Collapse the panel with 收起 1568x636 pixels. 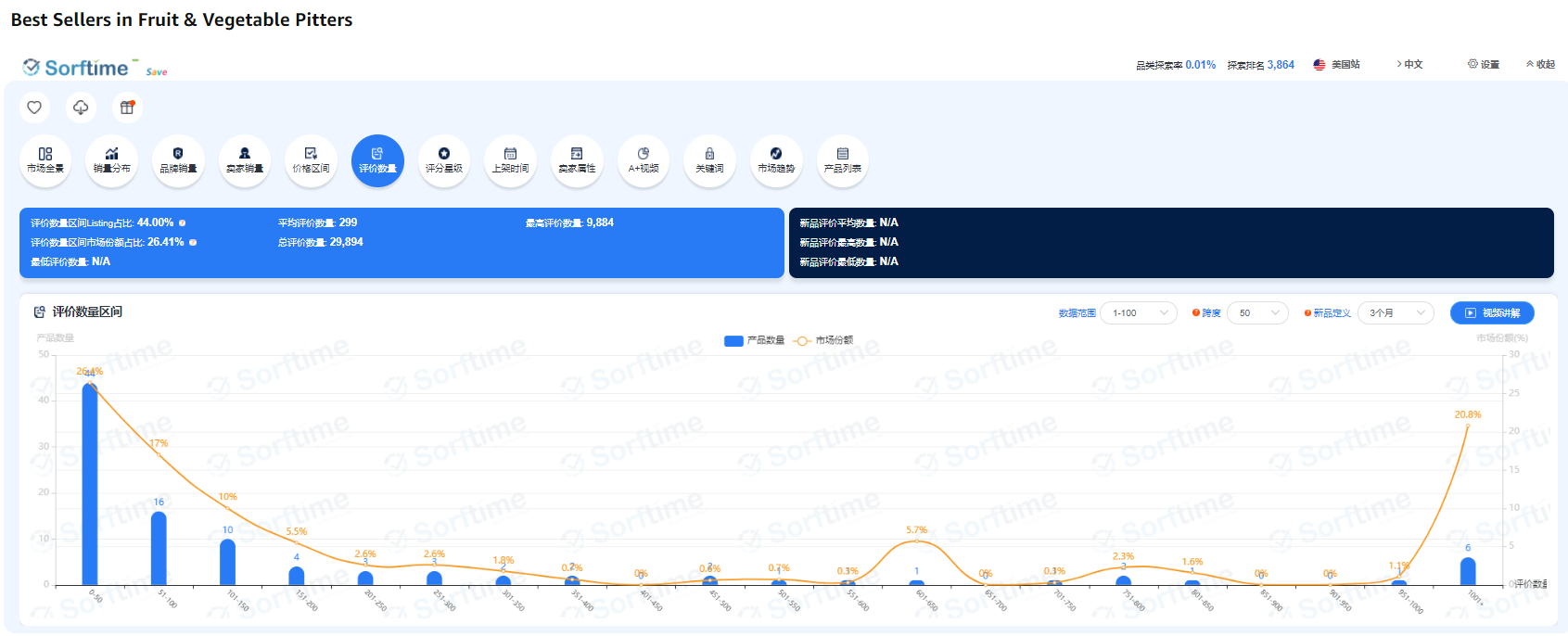pos(1540,64)
